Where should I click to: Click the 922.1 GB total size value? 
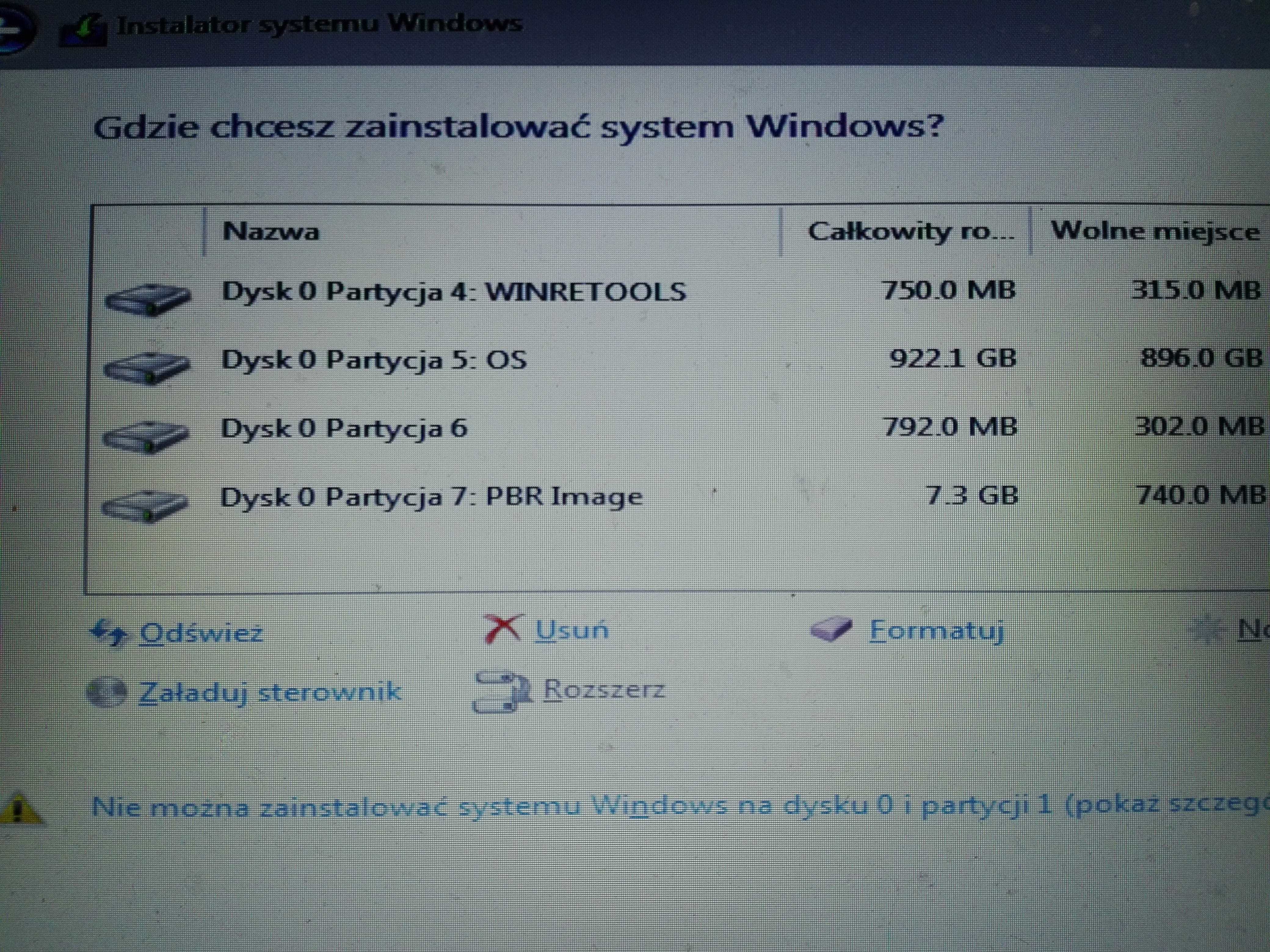point(953,358)
